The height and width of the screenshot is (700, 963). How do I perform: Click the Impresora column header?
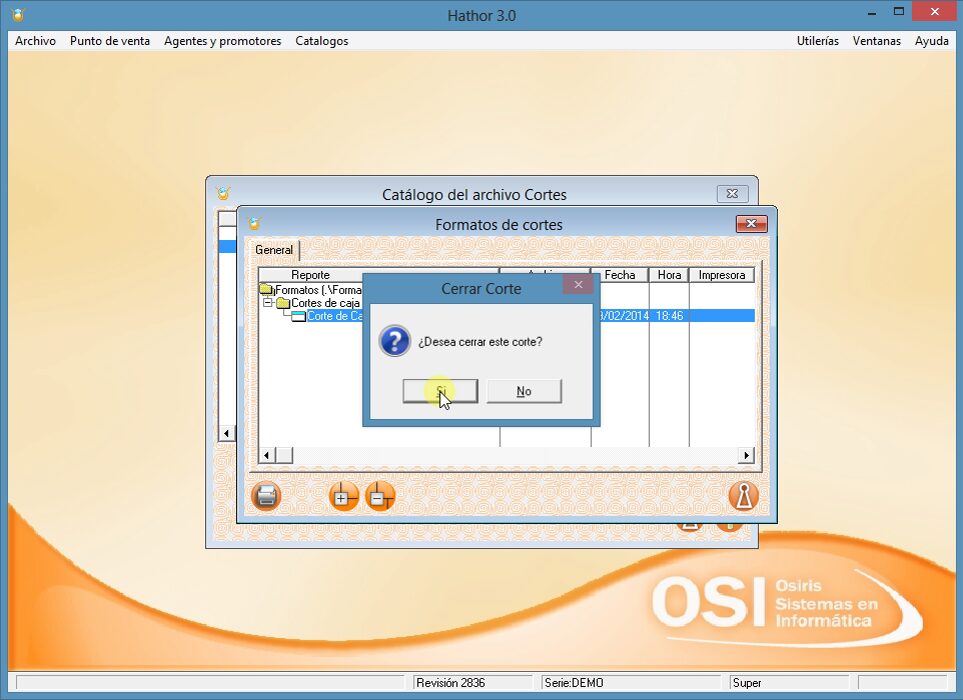[x=722, y=275]
